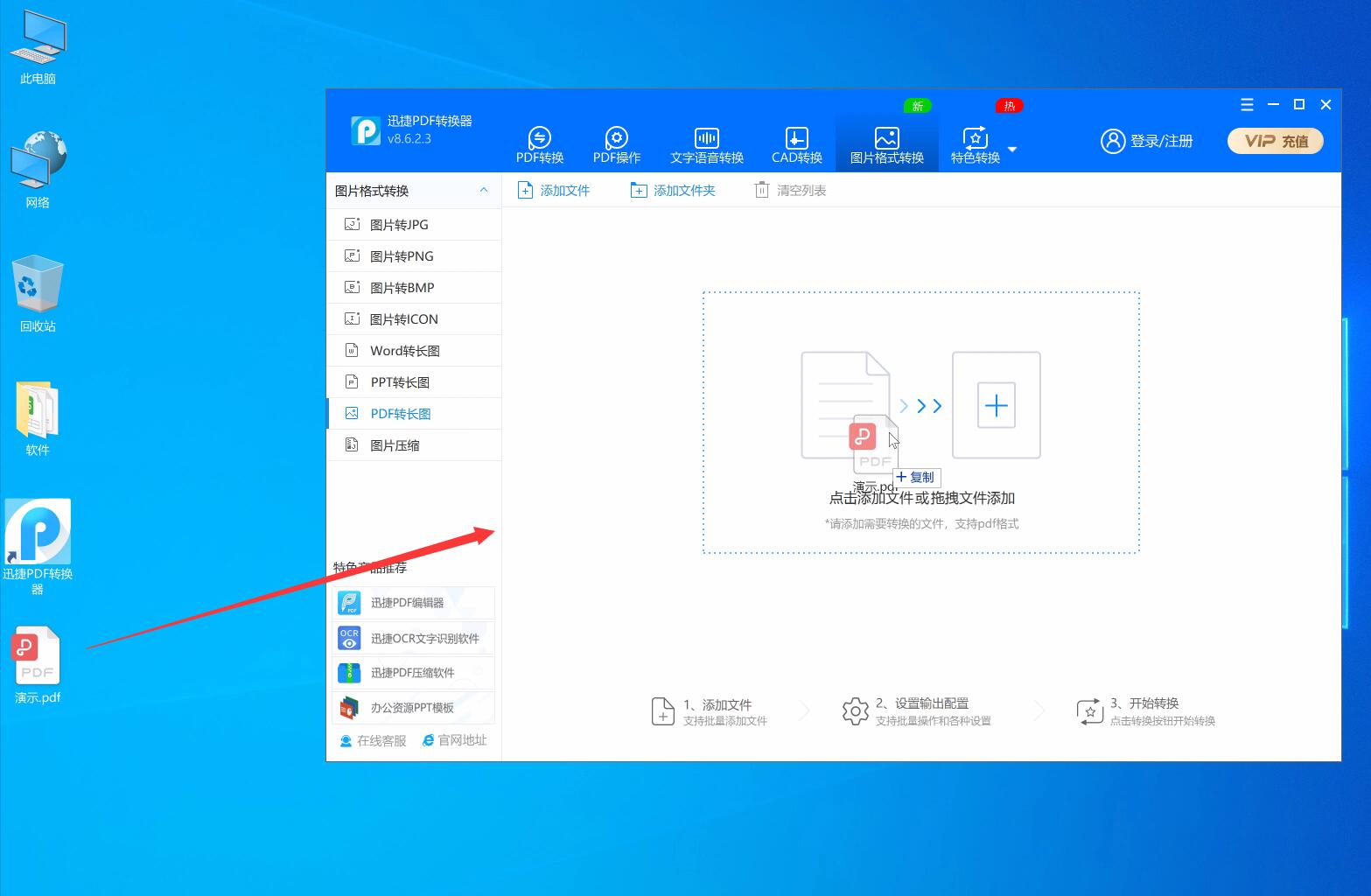
Task: Open 官网地址 website link
Action: click(454, 740)
